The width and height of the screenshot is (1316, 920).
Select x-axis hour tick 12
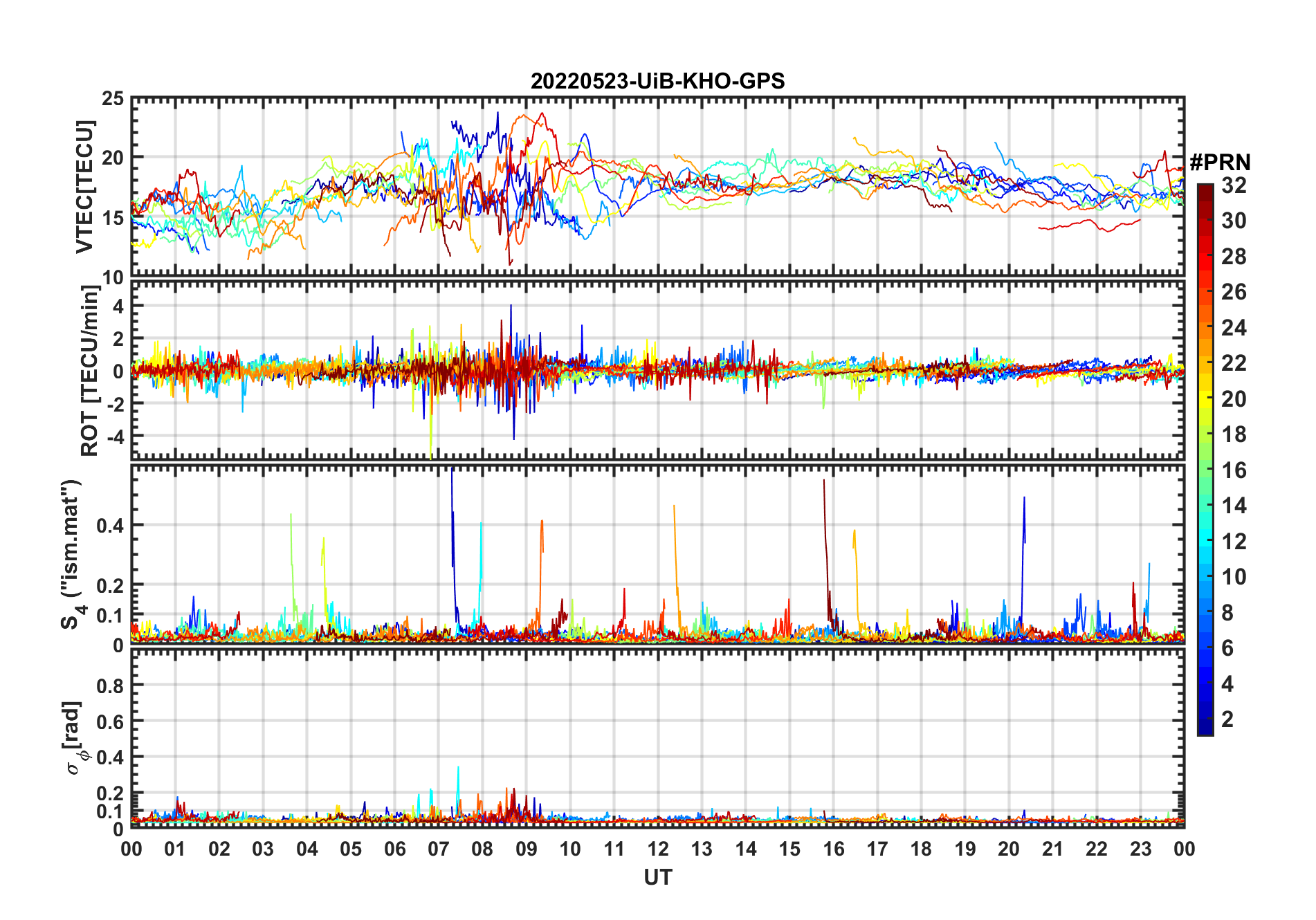click(x=657, y=849)
